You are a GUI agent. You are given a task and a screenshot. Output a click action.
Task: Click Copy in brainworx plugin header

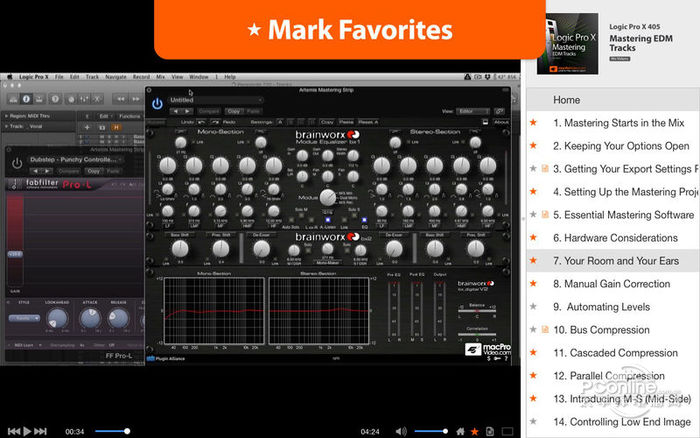tap(233, 111)
